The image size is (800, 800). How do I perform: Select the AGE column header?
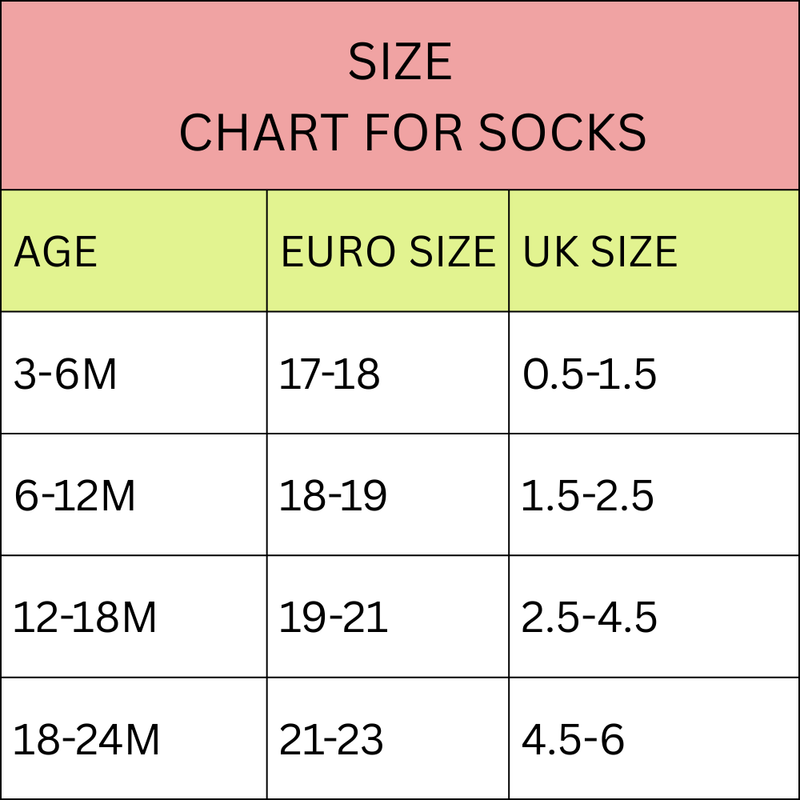pos(55,252)
